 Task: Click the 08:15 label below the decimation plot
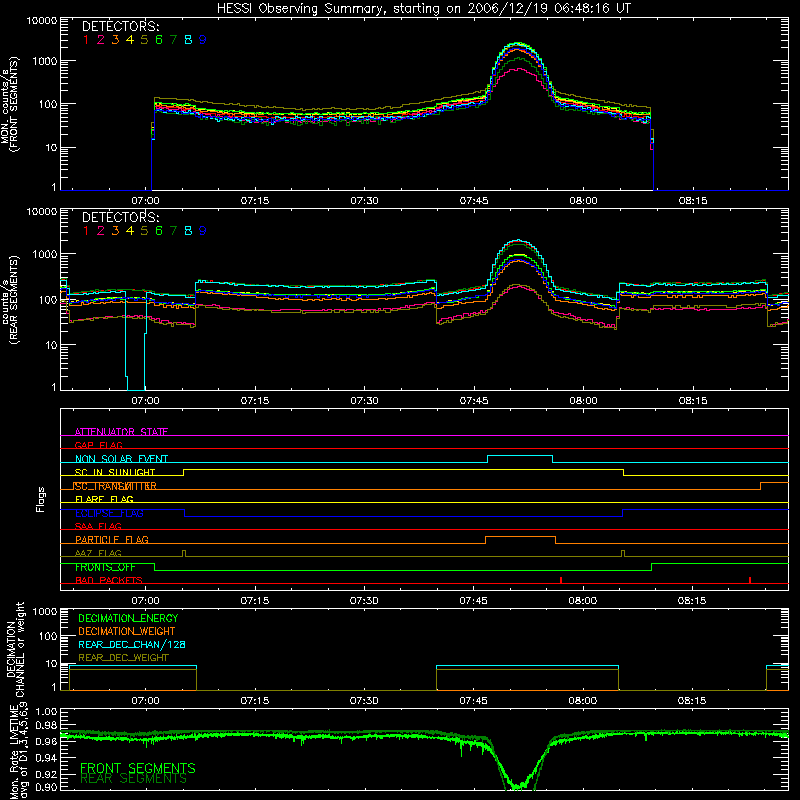click(x=692, y=701)
